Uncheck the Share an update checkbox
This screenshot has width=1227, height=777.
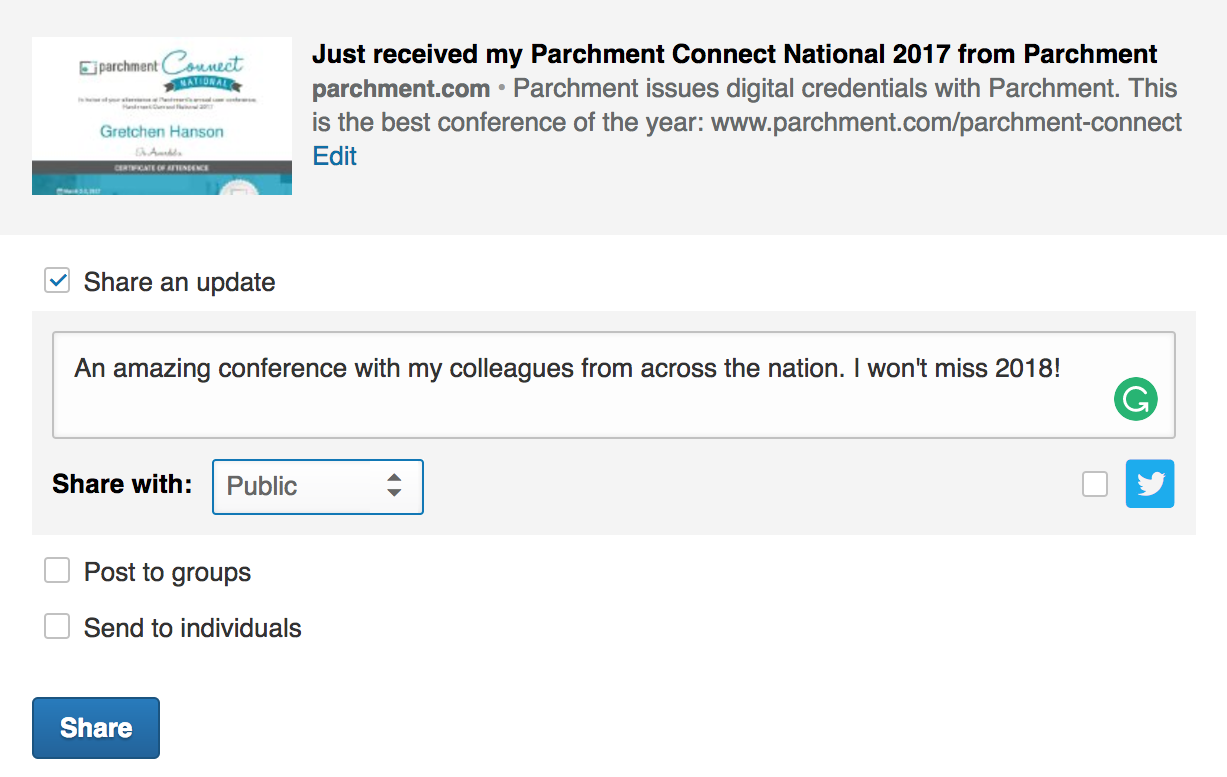[57, 281]
